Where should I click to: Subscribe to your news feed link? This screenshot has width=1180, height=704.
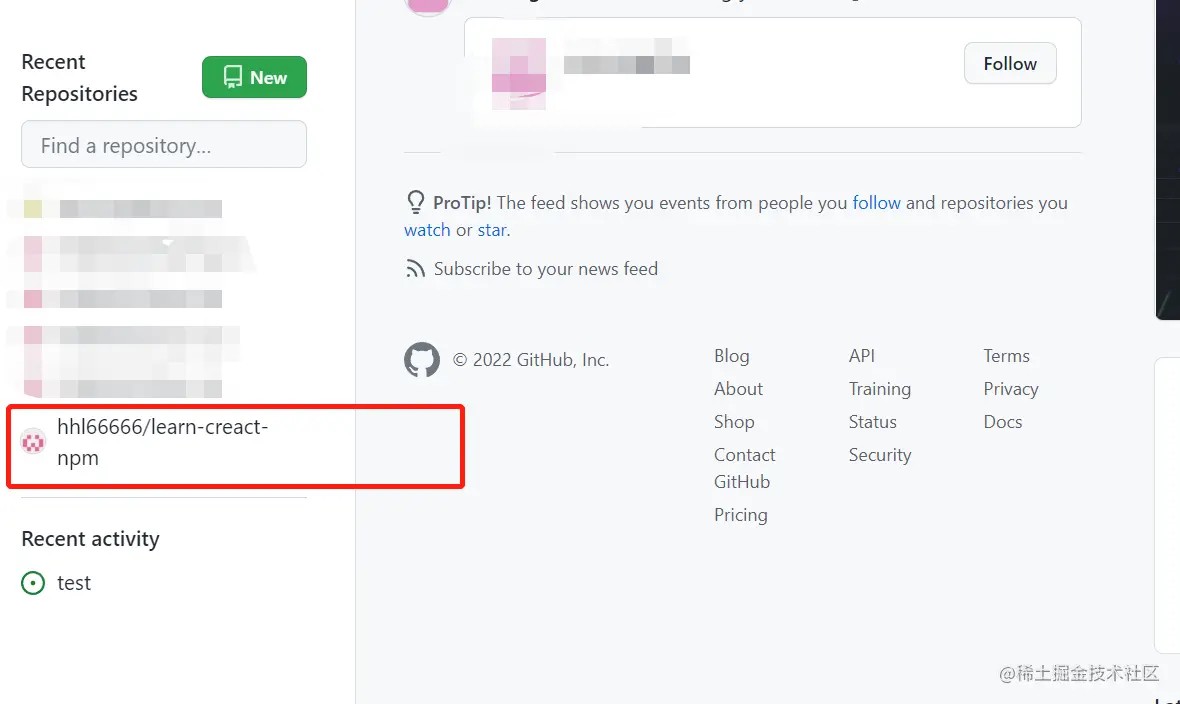click(546, 269)
